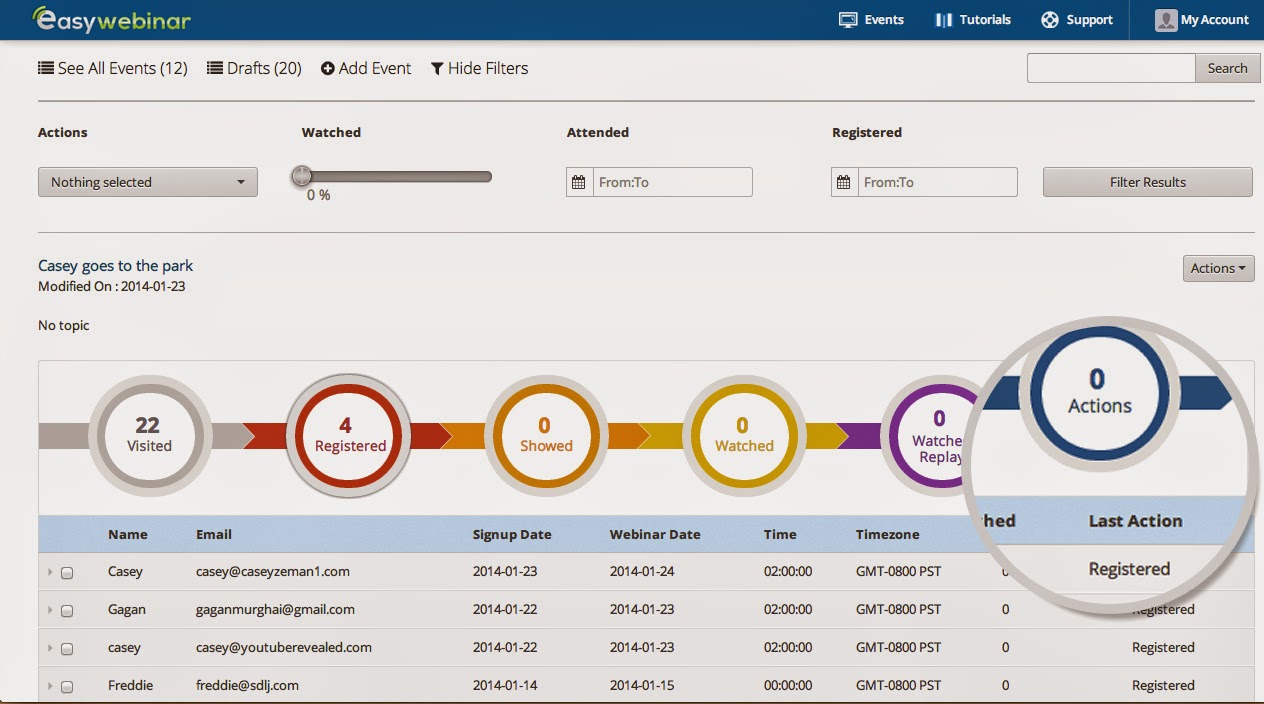Open the event Actions dropdown button
This screenshot has width=1264, height=704.
click(1218, 268)
